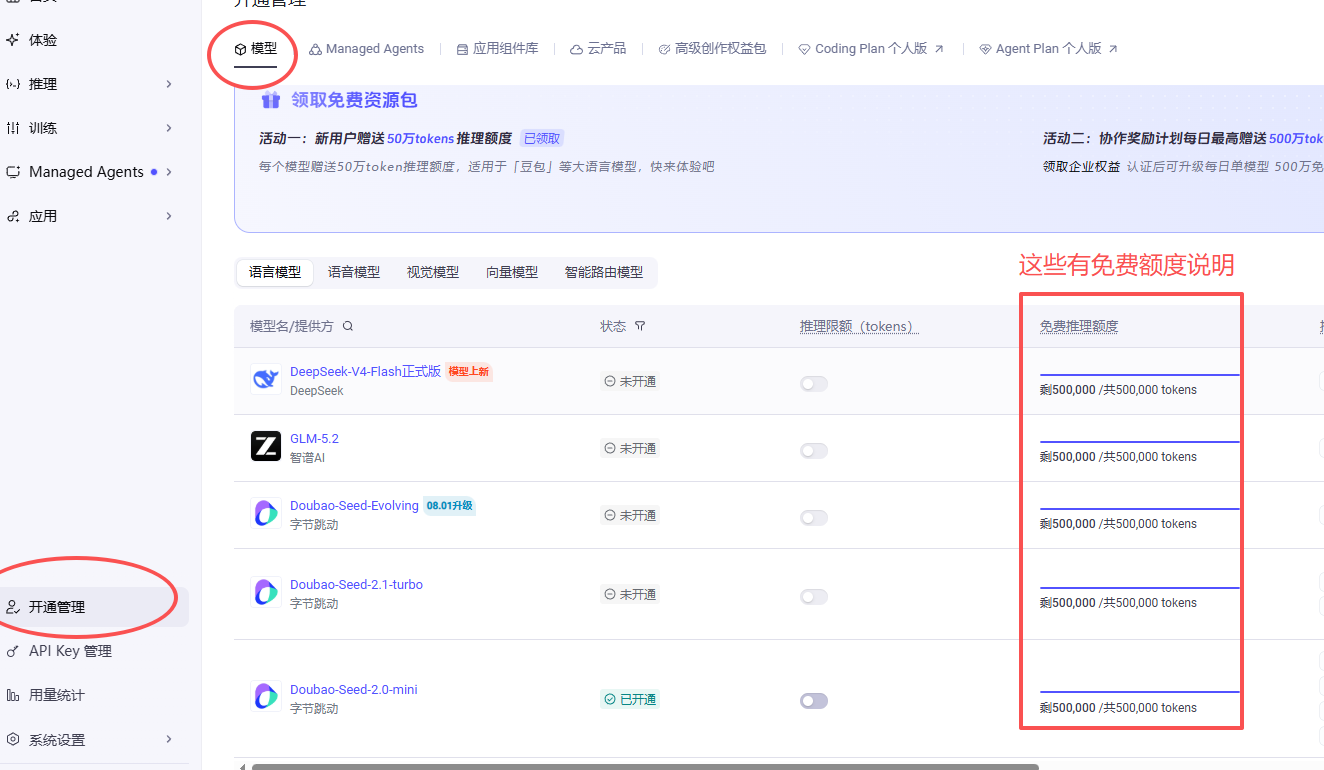Open API Key 管理 from the sidebar

click(x=70, y=651)
